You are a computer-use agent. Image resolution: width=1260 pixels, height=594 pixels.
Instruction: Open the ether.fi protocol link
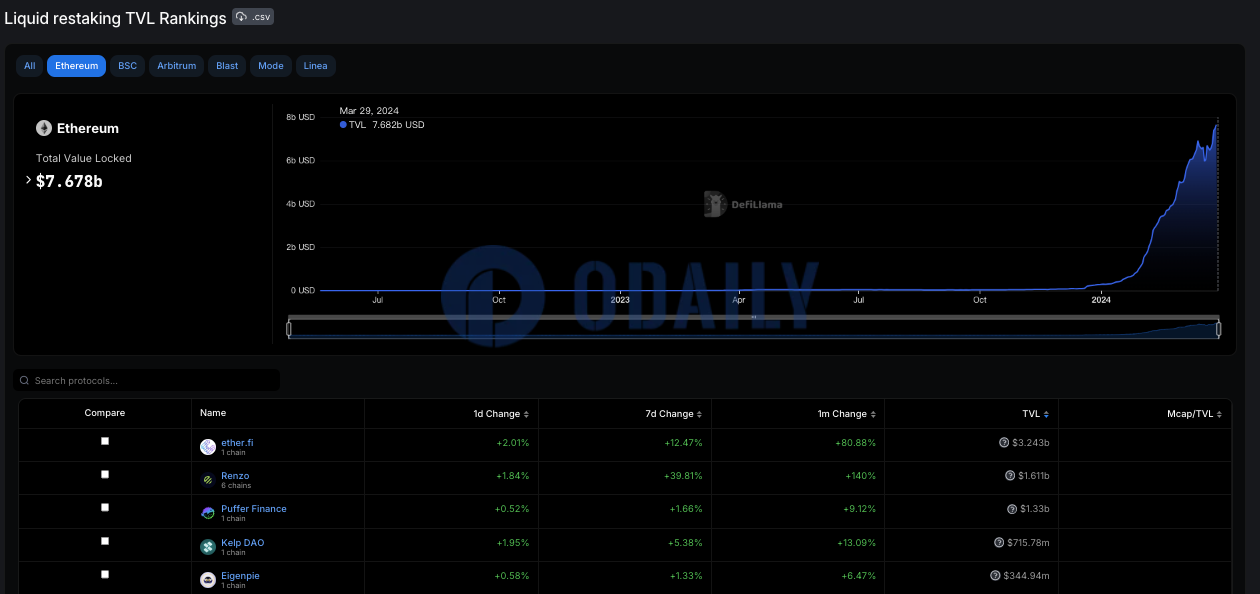tap(237, 442)
